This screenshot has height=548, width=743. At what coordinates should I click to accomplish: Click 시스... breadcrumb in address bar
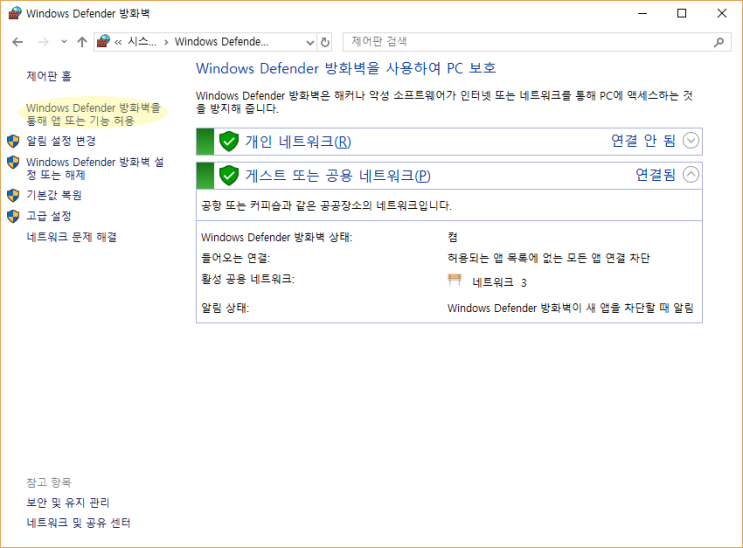click(142, 42)
